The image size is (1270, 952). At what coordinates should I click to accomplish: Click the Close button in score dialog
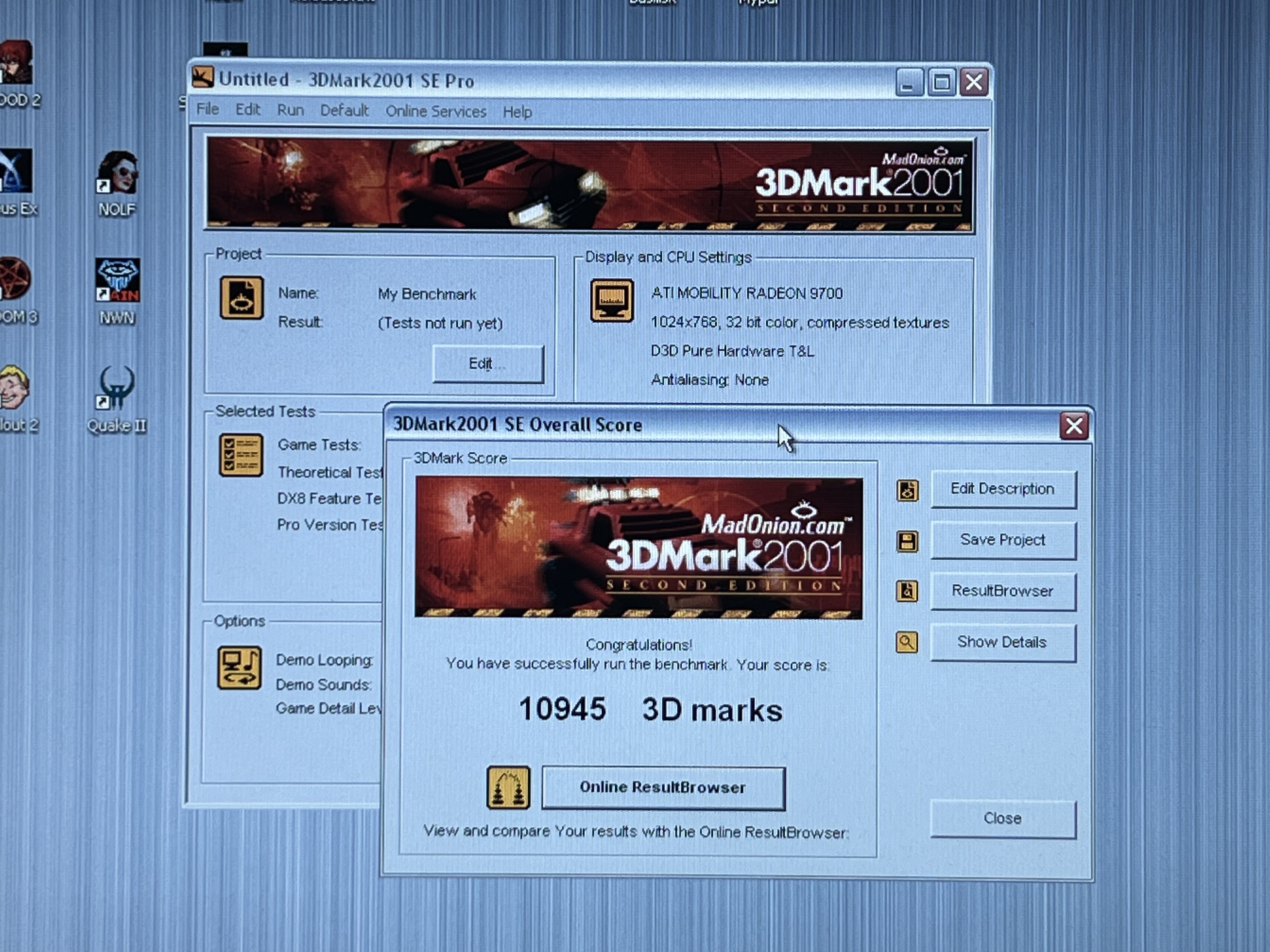point(1003,818)
